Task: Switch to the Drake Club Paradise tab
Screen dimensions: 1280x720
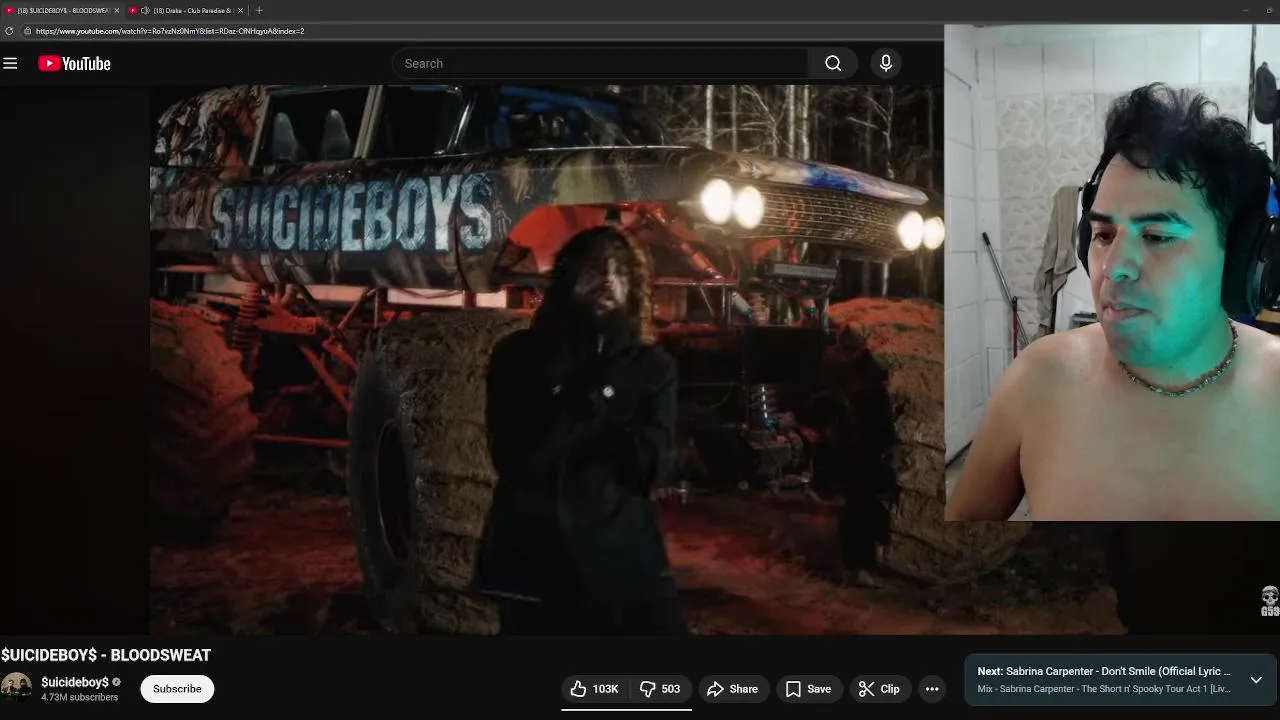Action: point(186,10)
